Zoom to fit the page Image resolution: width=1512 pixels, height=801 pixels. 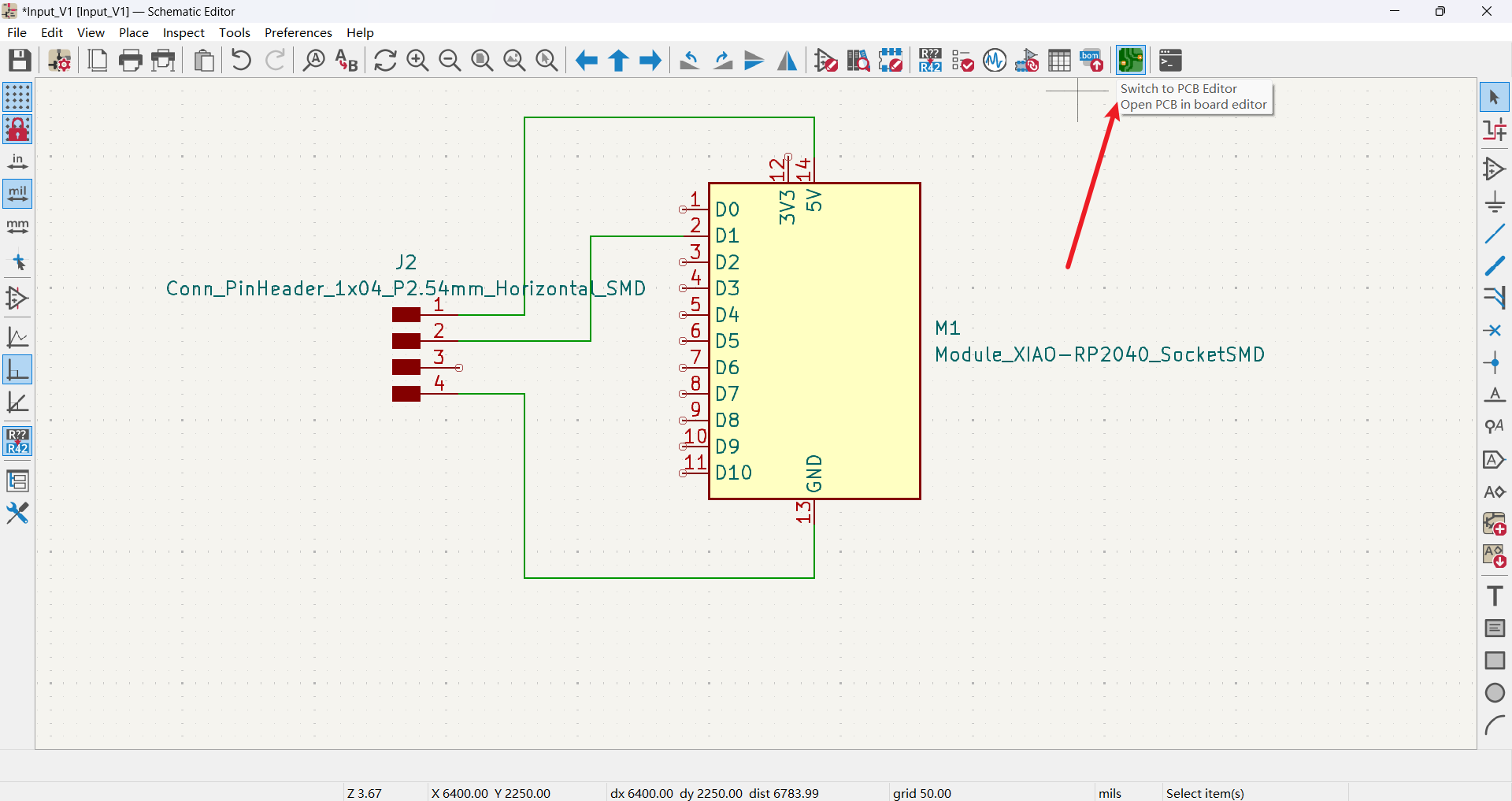[482, 60]
